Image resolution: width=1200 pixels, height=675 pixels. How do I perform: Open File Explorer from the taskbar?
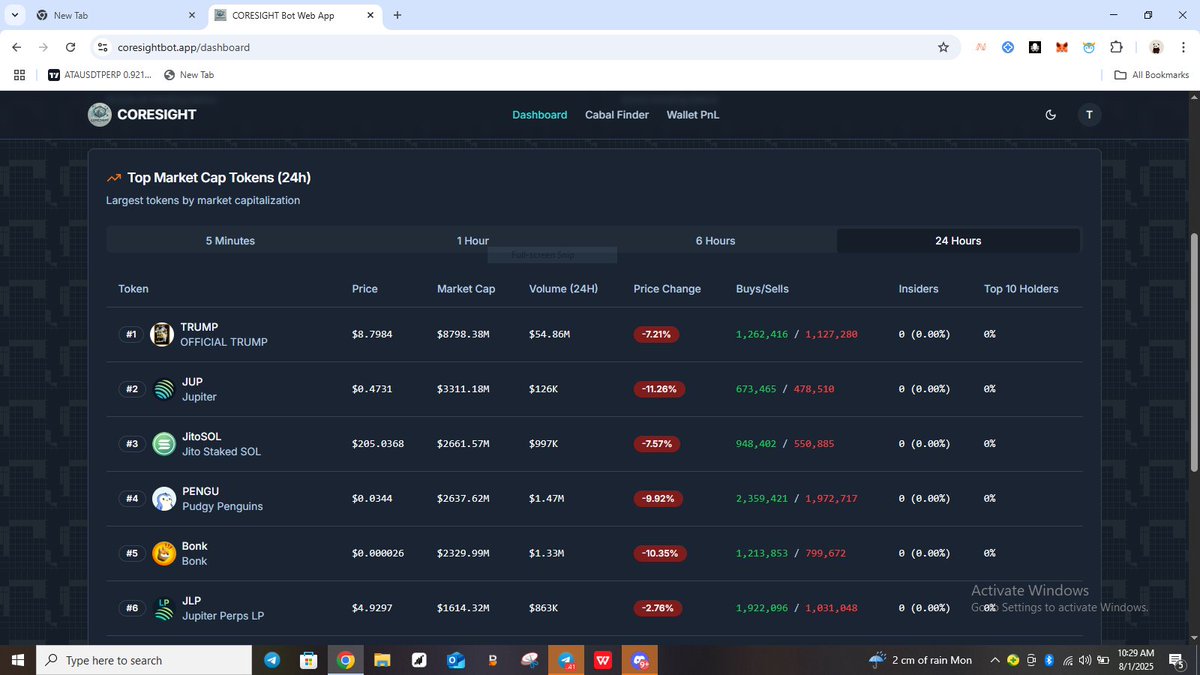[382, 660]
